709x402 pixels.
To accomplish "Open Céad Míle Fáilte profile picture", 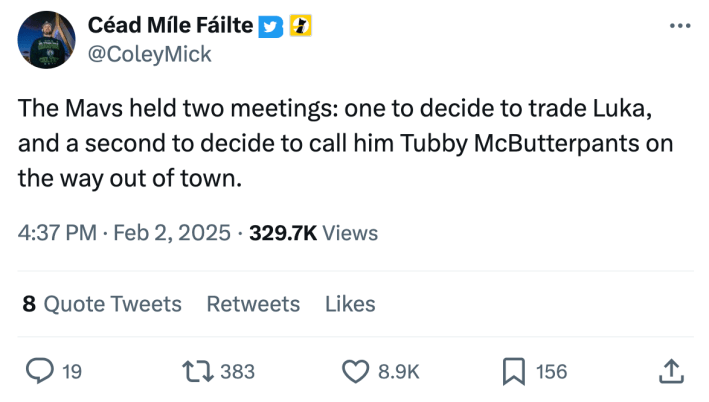I will click(x=46, y=41).
